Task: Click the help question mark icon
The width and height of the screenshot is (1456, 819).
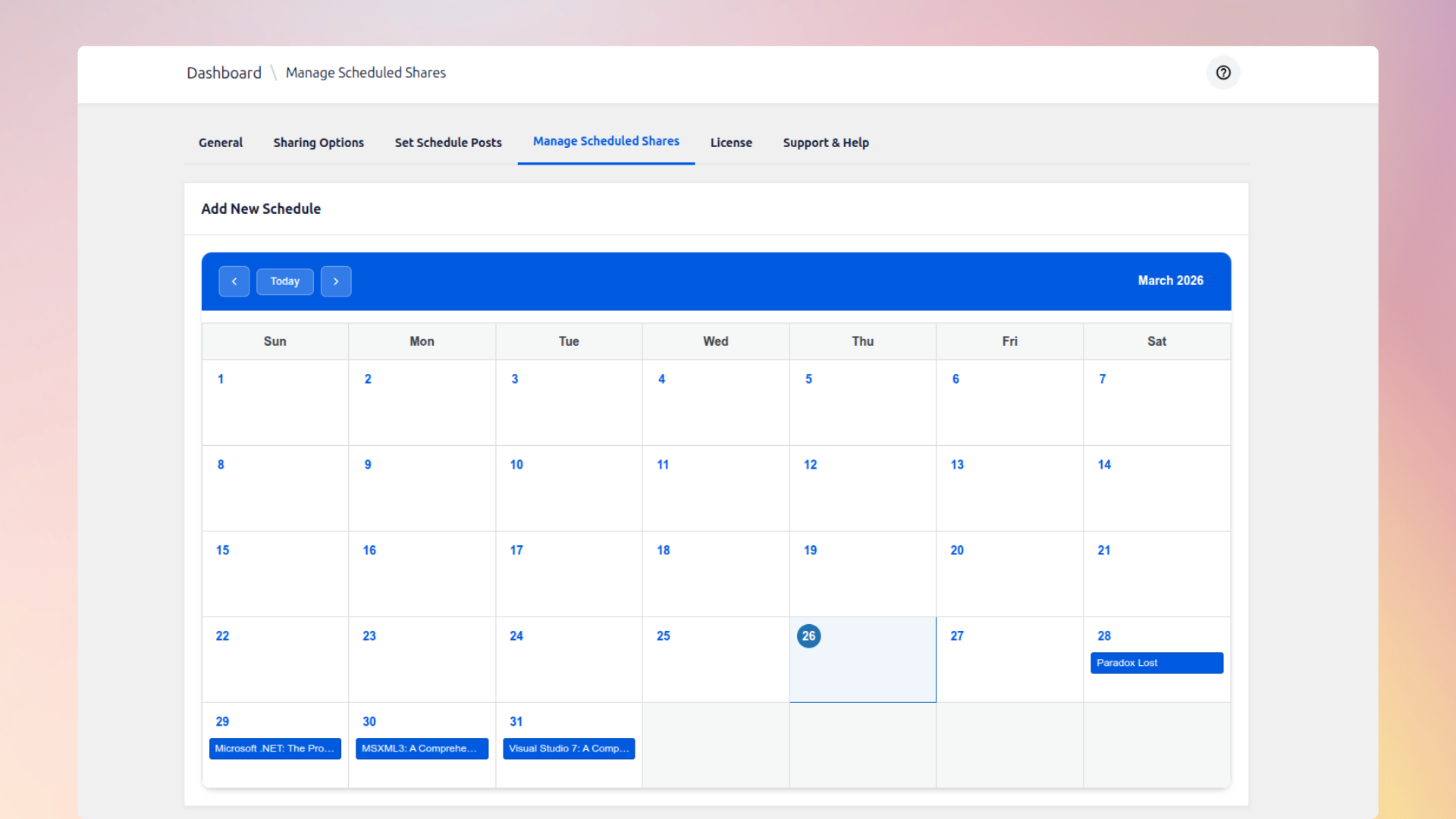Action: click(x=1223, y=73)
